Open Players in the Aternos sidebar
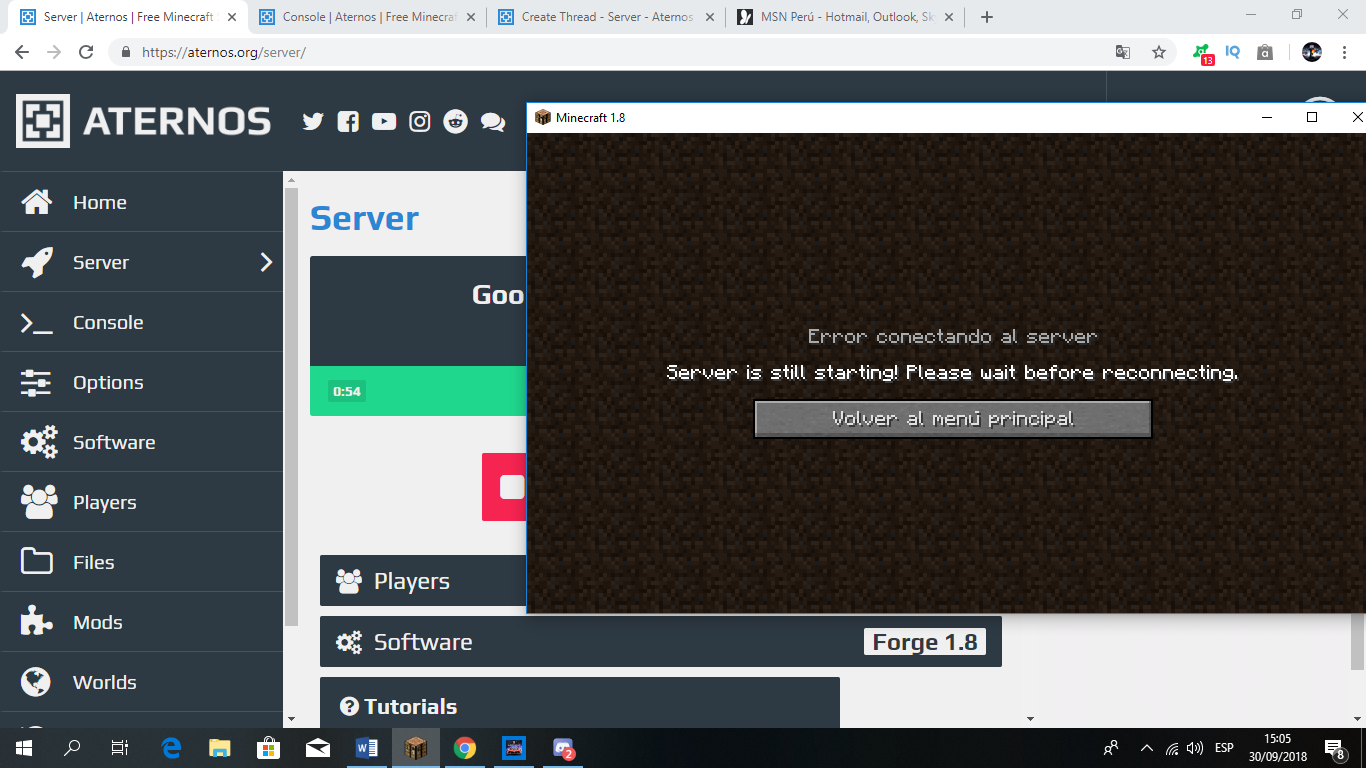The width and height of the screenshot is (1366, 768). pyautogui.click(x=142, y=502)
